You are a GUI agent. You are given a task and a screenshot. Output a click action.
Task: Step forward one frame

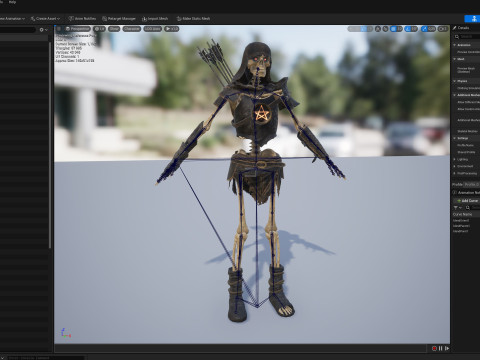tap(447, 348)
